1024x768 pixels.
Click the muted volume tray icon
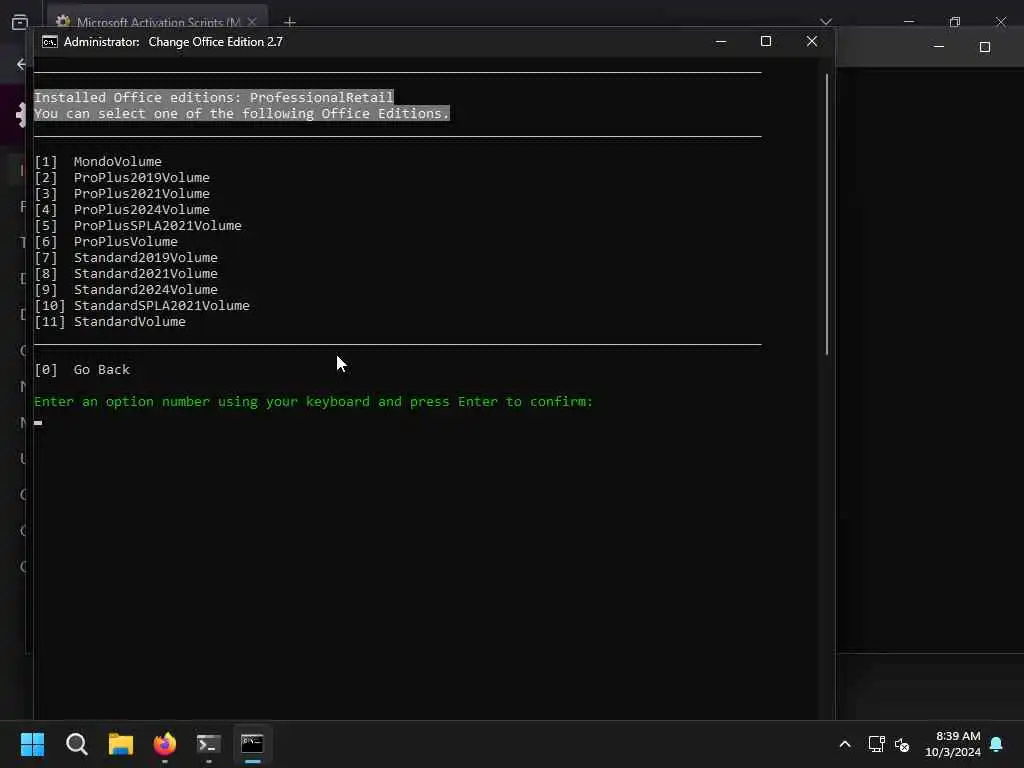point(902,744)
